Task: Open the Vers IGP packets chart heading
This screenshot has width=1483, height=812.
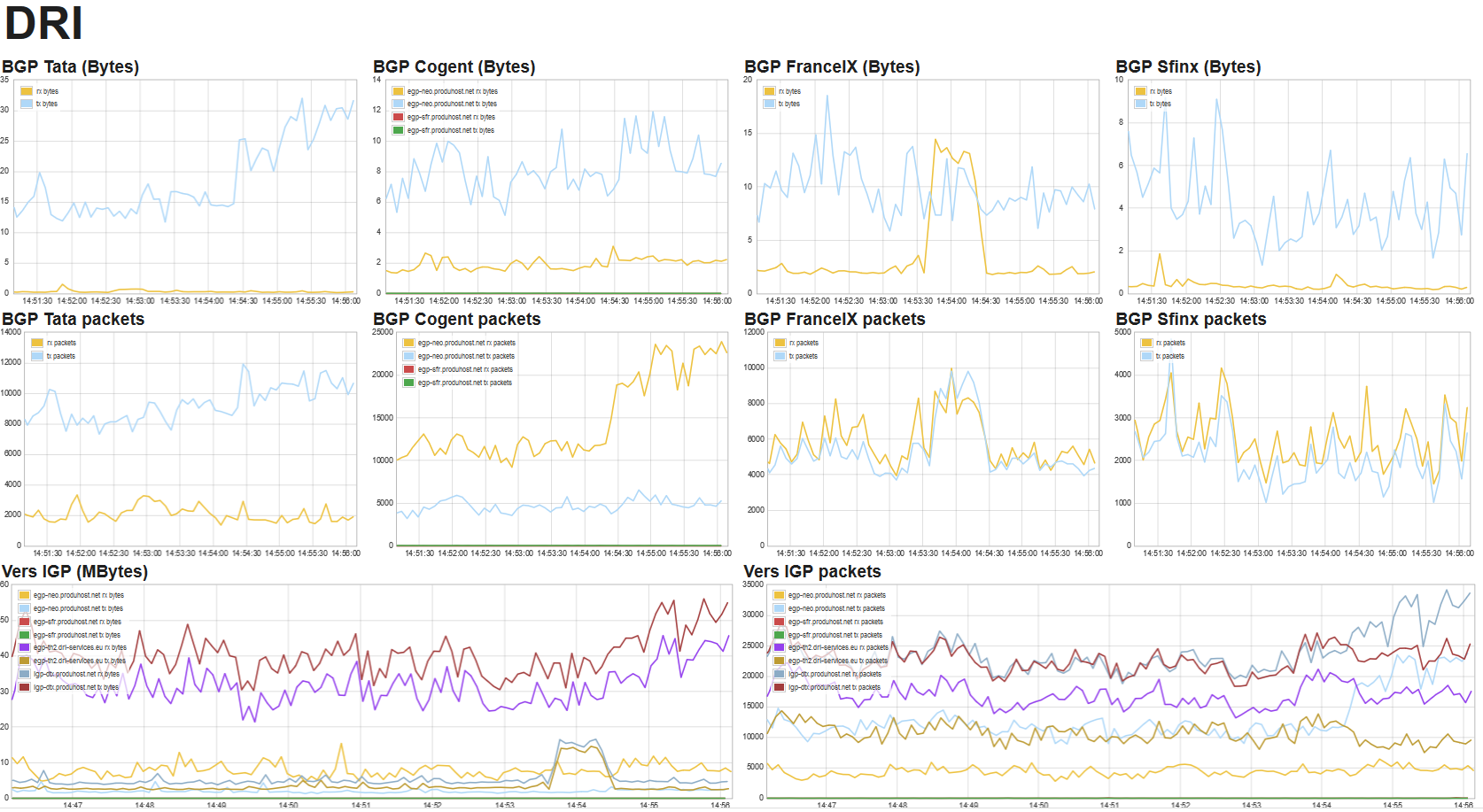Action: pos(812,572)
